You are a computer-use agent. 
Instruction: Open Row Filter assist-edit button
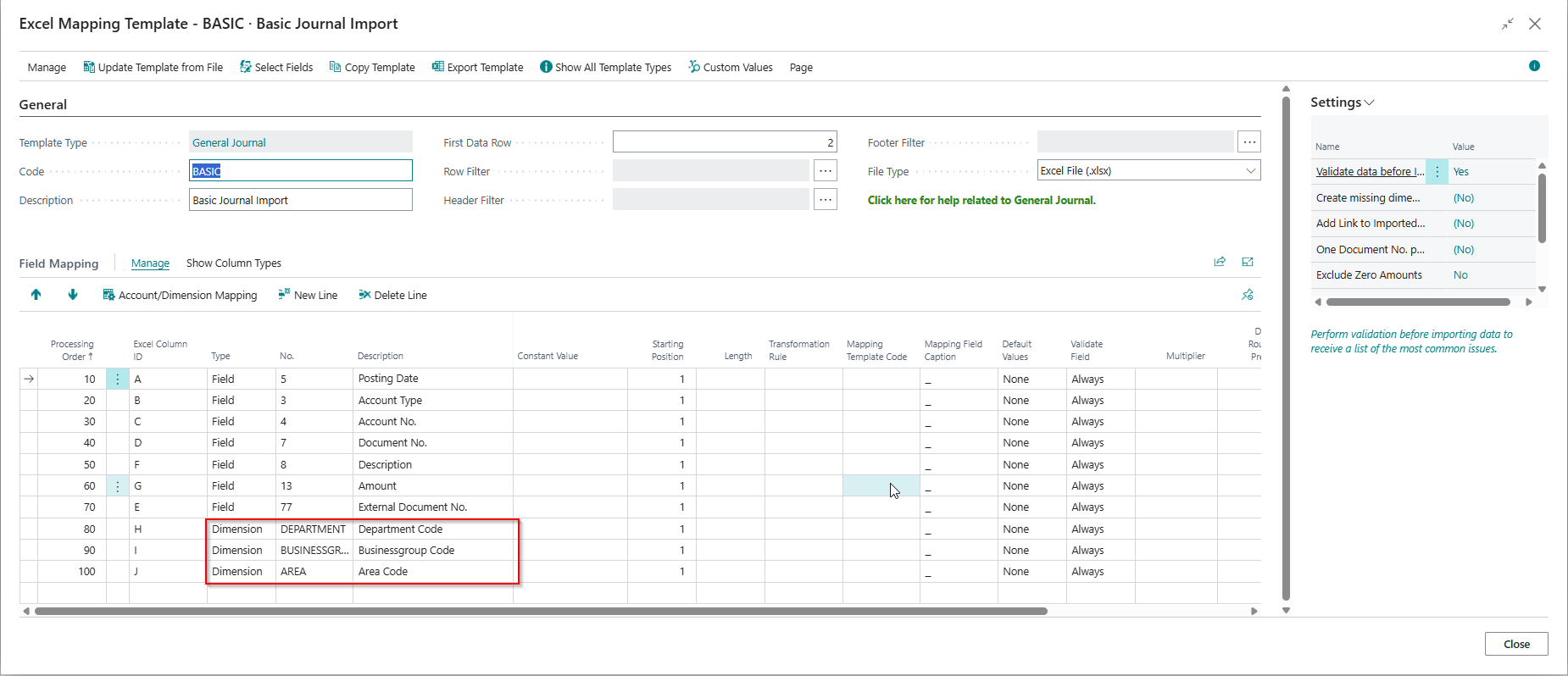[x=826, y=170]
